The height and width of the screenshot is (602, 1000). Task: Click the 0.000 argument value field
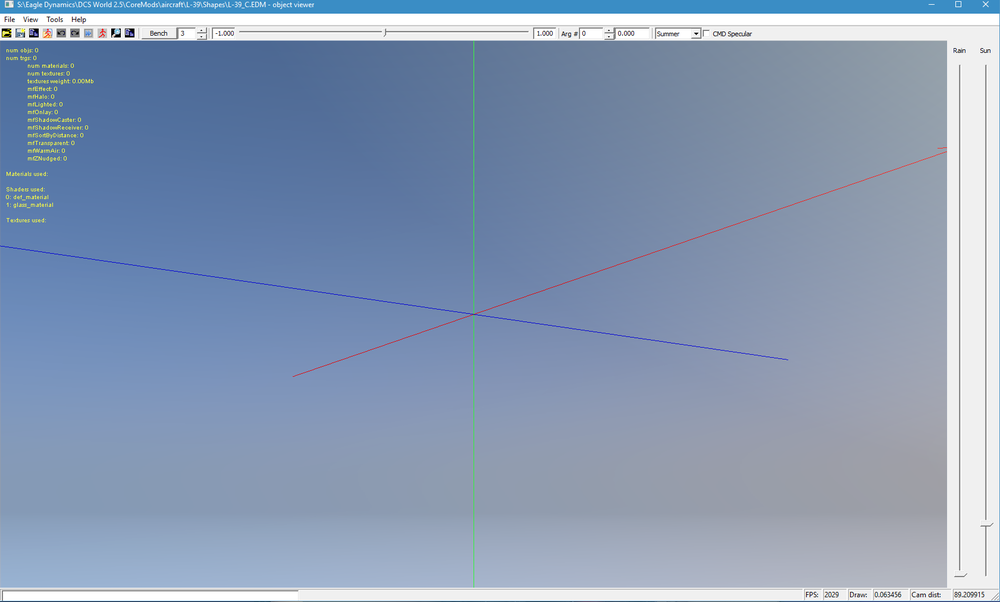coord(632,33)
